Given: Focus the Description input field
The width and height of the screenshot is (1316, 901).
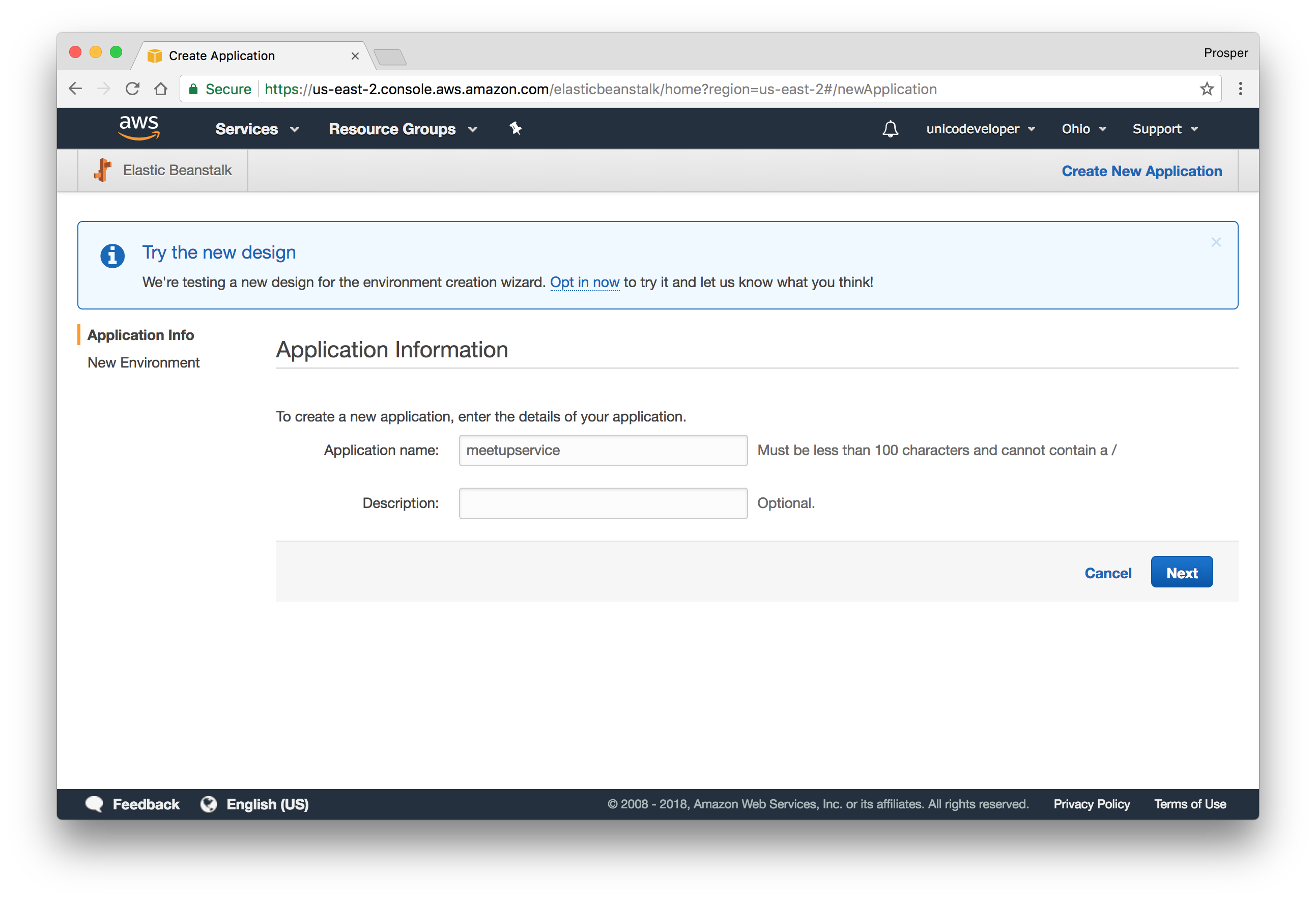Looking at the screenshot, I should 603,503.
